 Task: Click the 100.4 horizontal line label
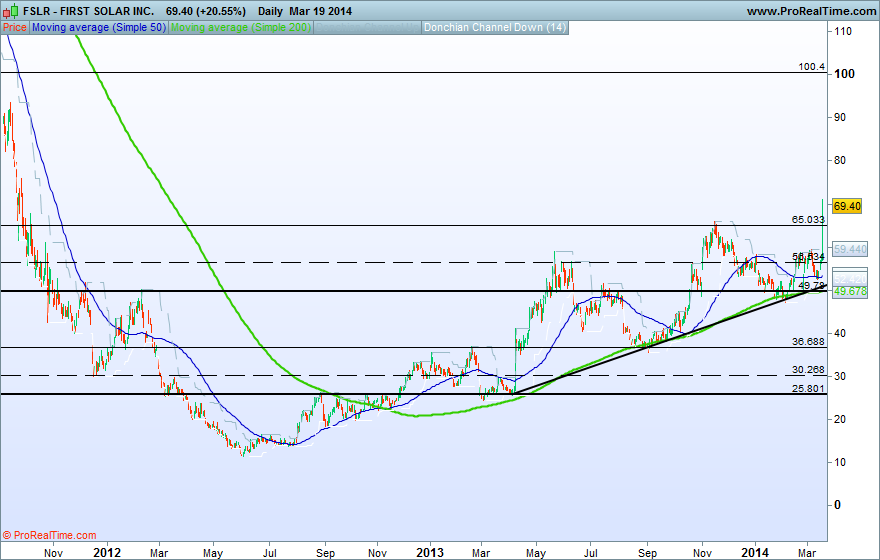[x=812, y=67]
